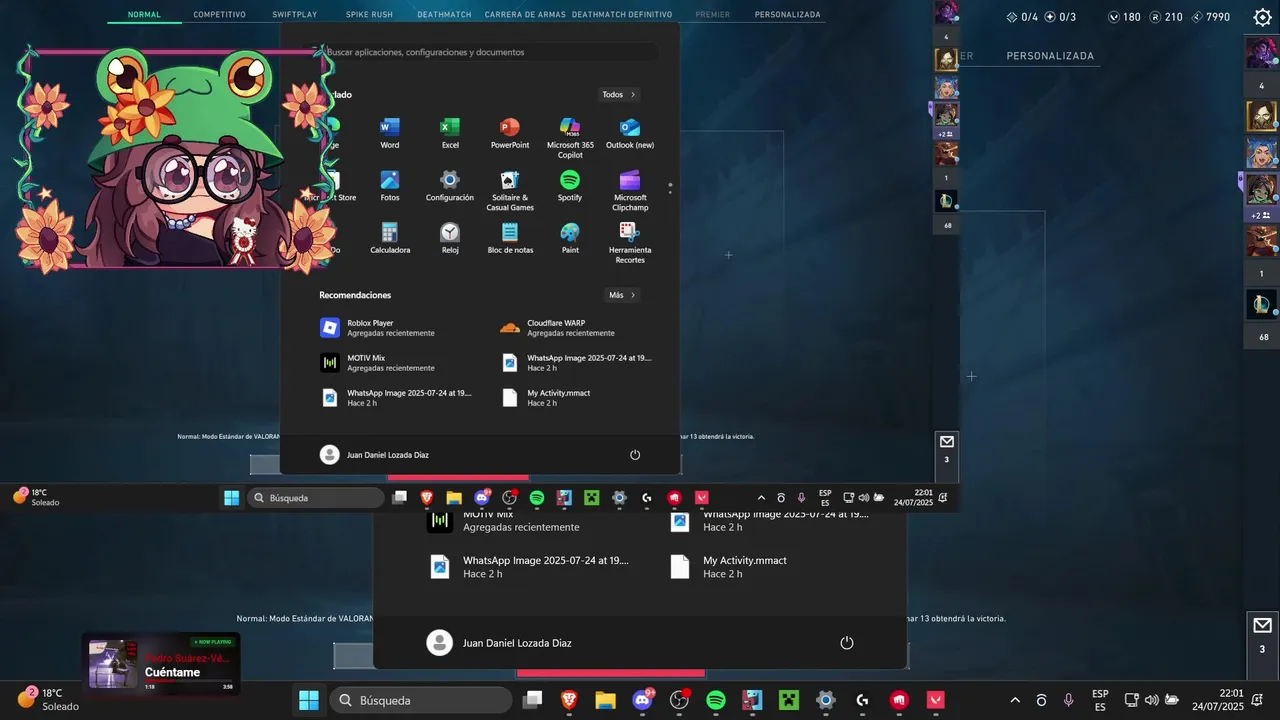Open Microsoft Clipchamp

630,190
